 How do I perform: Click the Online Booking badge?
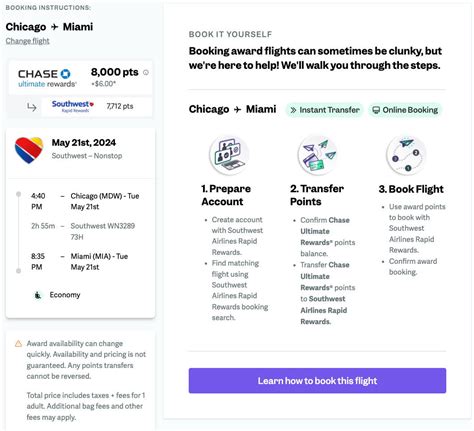pyautogui.click(x=405, y=110)
